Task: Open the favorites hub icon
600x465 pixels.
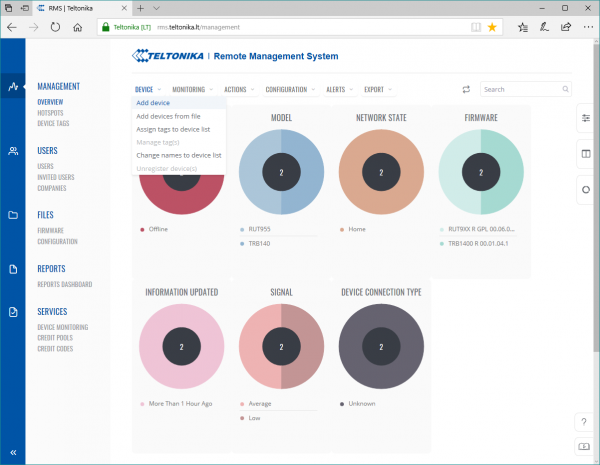Action: [523, 27]
